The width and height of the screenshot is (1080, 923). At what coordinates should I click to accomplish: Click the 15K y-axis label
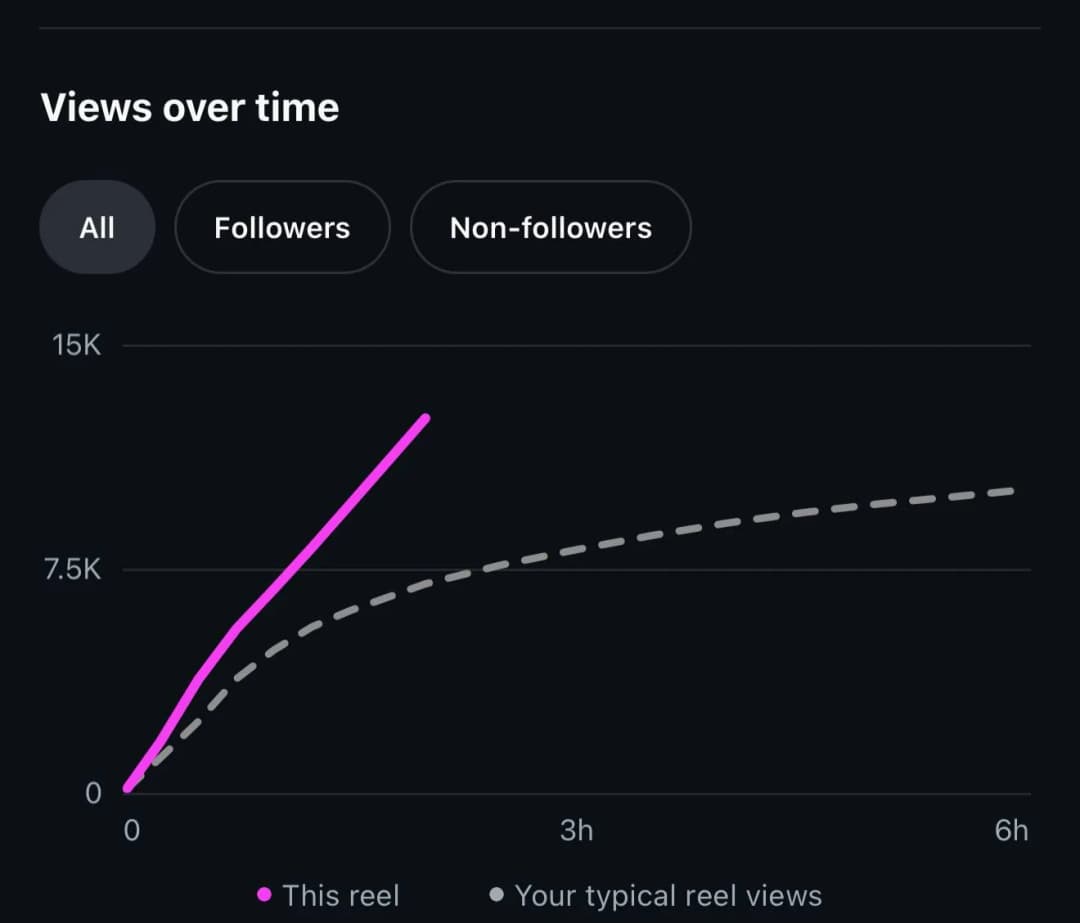click(x=77, y=345)
